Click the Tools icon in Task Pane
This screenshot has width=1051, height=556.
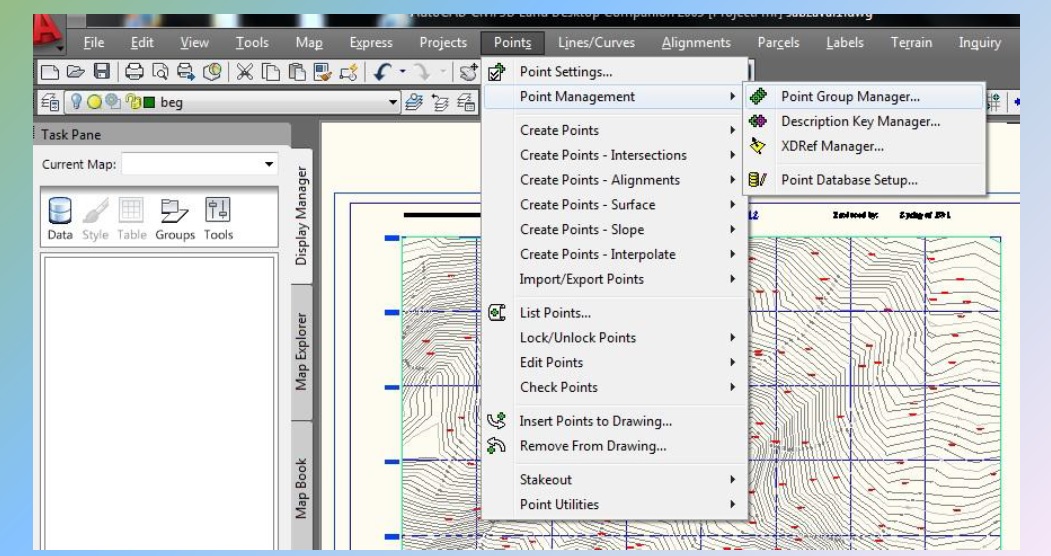[x=219, y=218]
